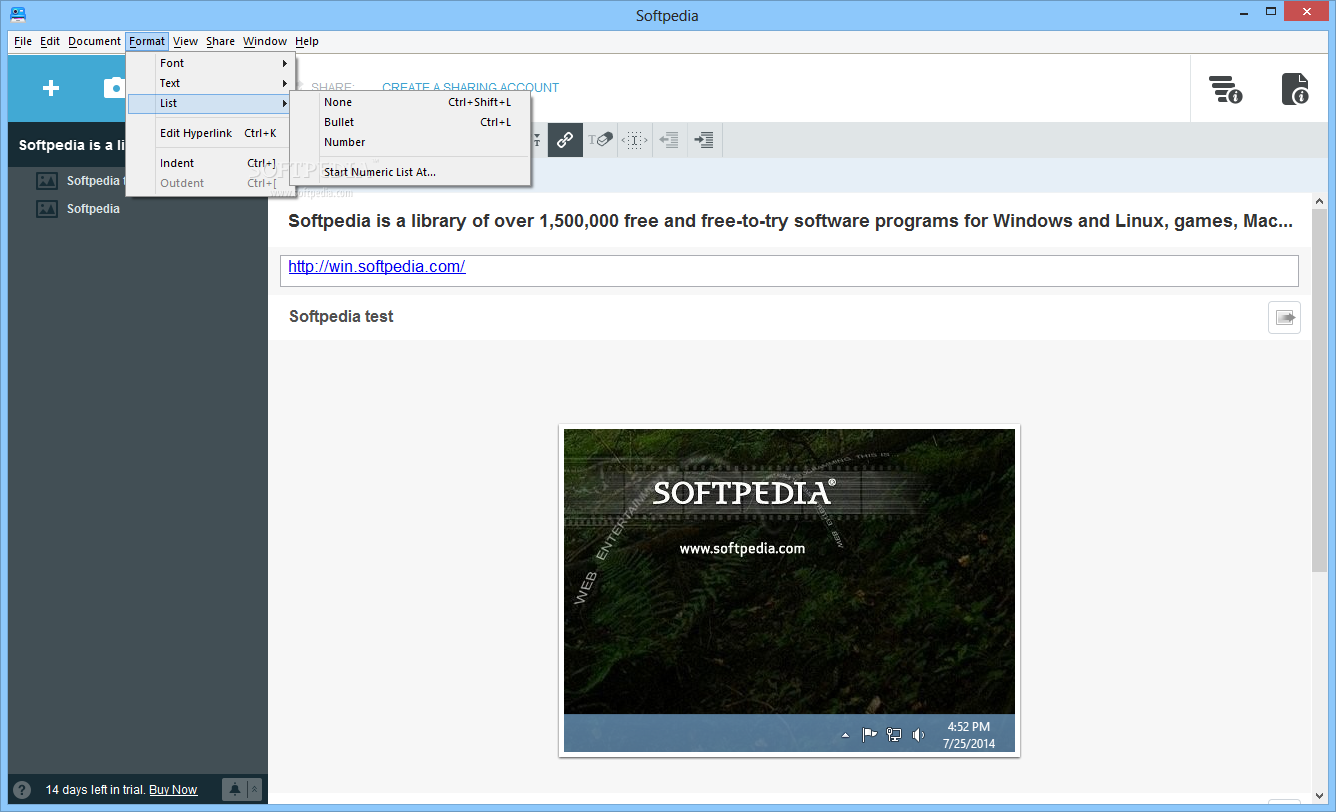Select None list style
This screenshot has width=1336, height=812.
click(410, 102)
